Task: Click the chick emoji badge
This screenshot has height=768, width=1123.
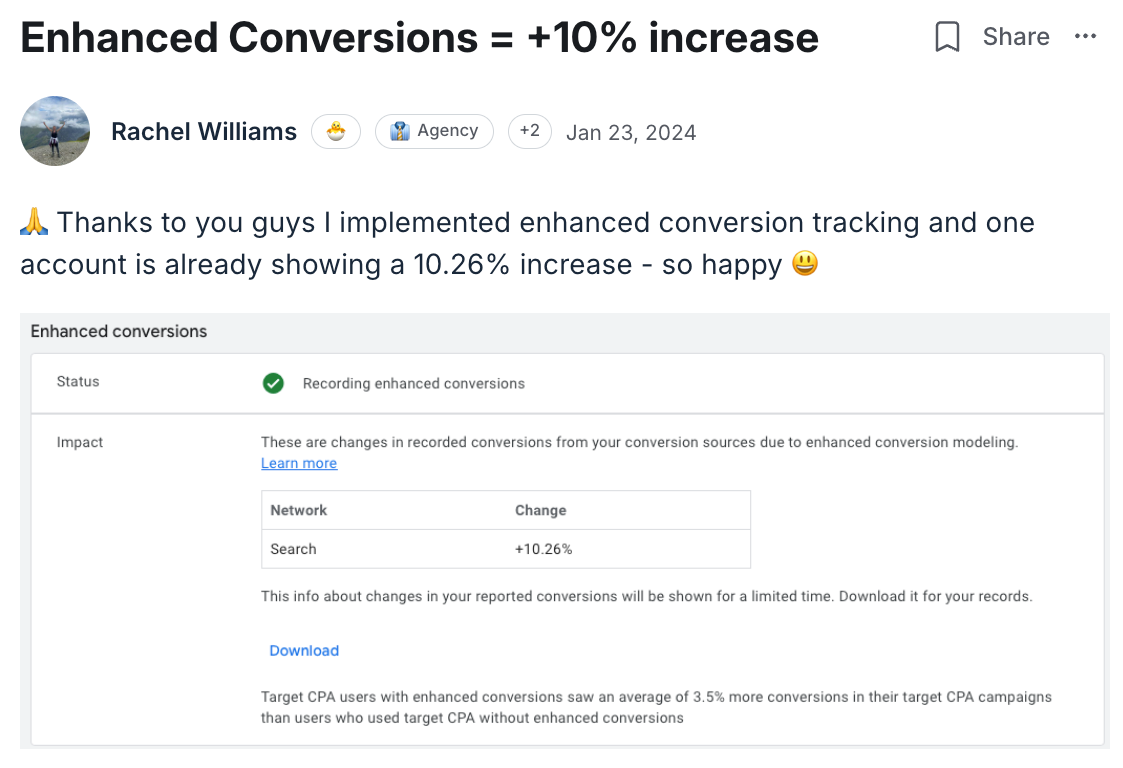Action: pyautogui.click(x=336, y=131)
